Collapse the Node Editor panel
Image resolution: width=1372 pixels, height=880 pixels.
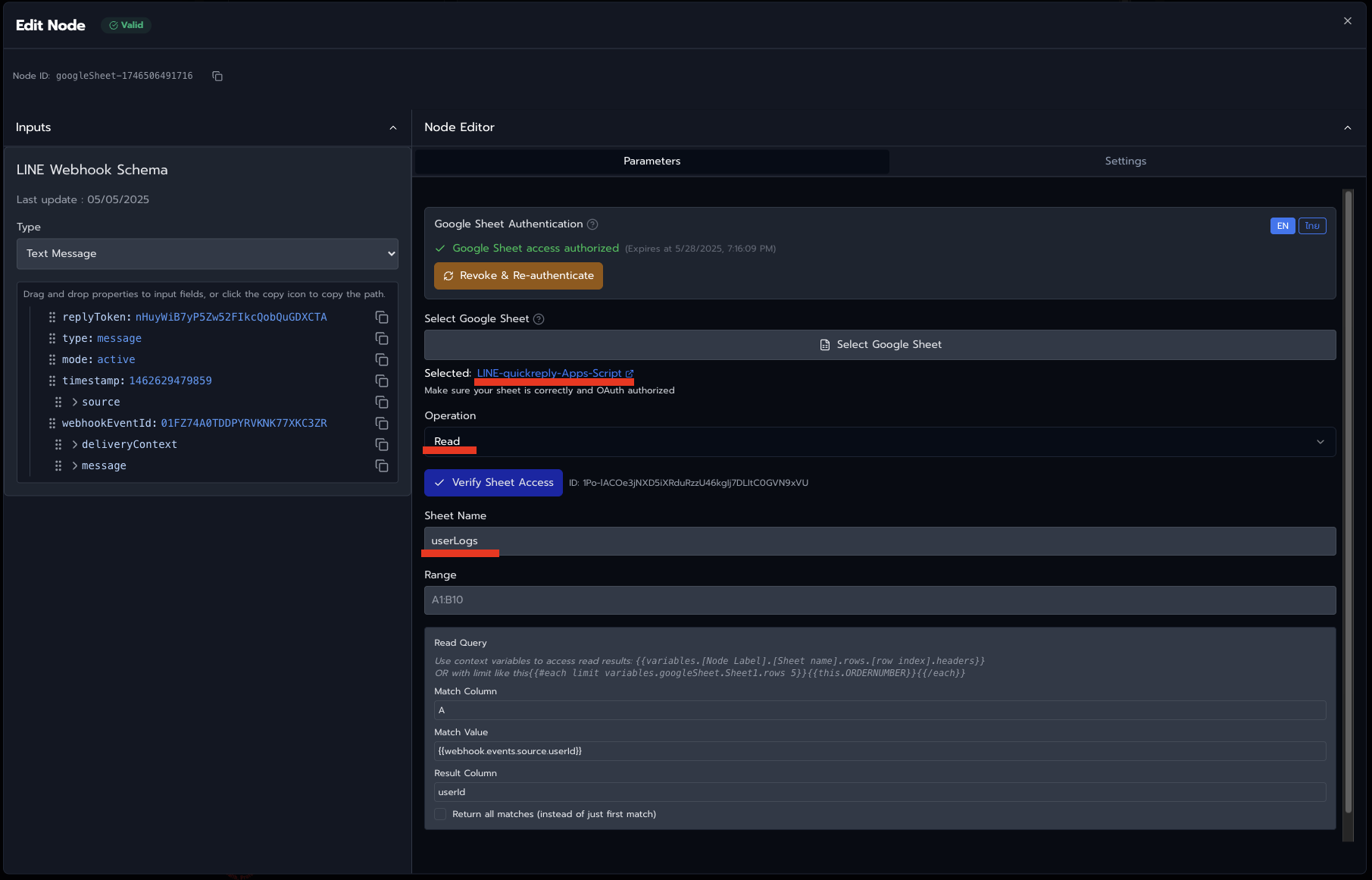coord(1348,127)
